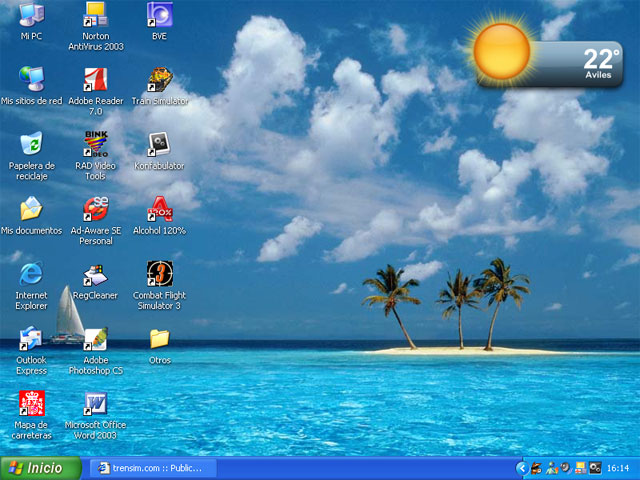640x480 pixels.
Task: Open Combat Flight Simulator 3 icon
Action: click(x=160, y=274)
